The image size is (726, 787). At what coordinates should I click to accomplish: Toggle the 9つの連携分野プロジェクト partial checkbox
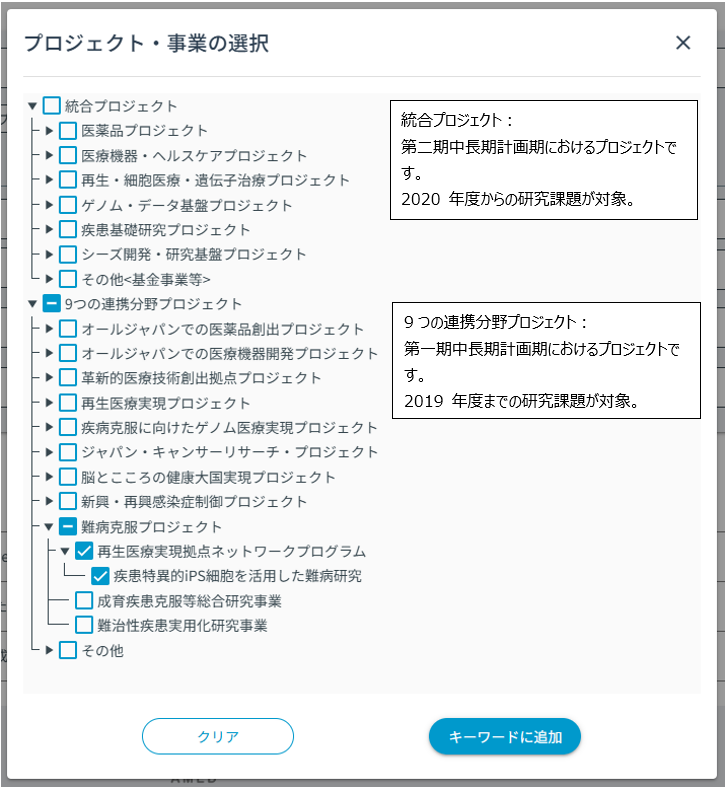(x=52, y=304)
